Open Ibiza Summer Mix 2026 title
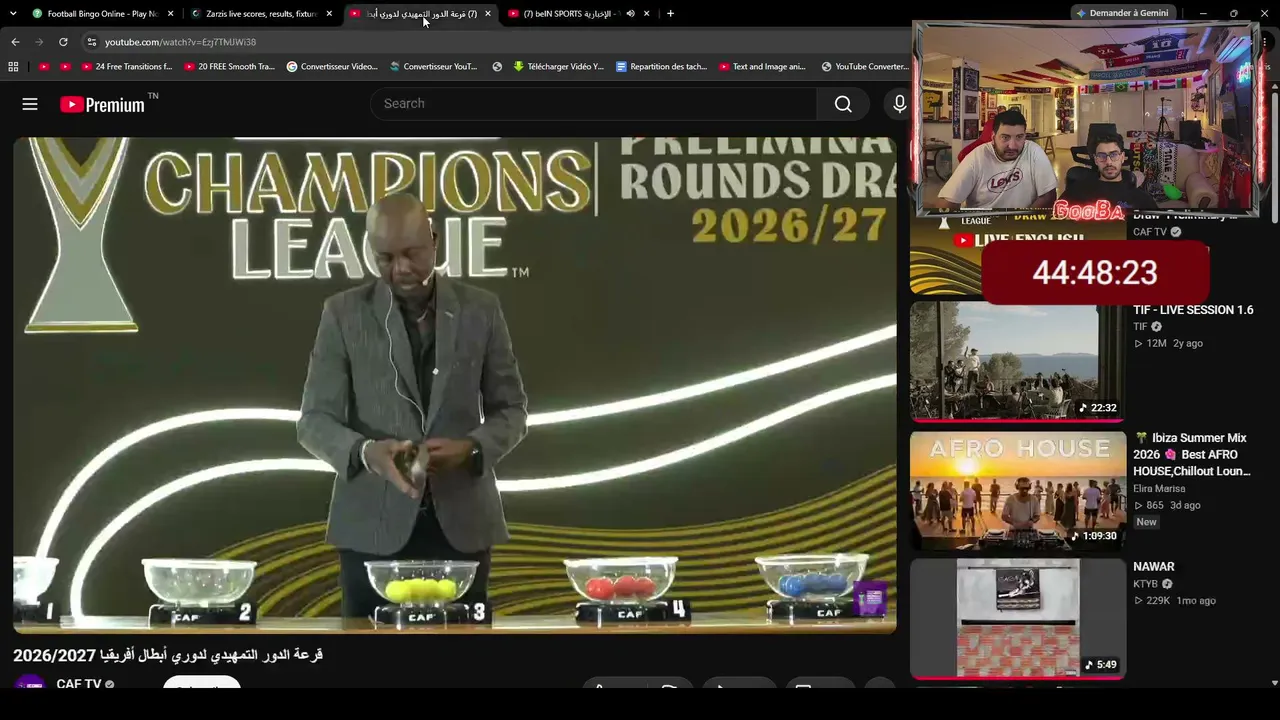1280x720 pixels. pos(1192,455)
